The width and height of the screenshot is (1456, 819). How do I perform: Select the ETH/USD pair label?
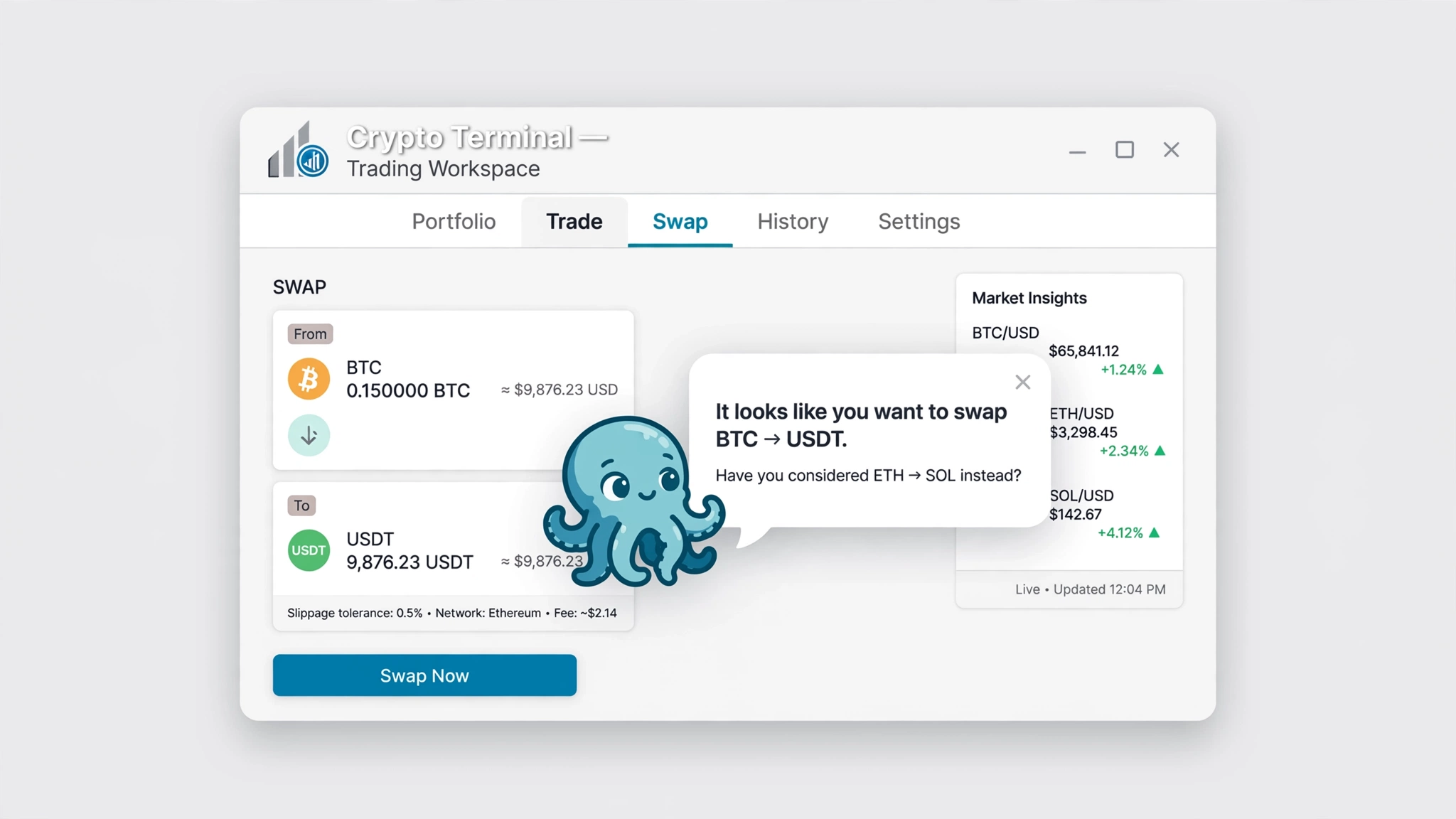coord(1081,414)
